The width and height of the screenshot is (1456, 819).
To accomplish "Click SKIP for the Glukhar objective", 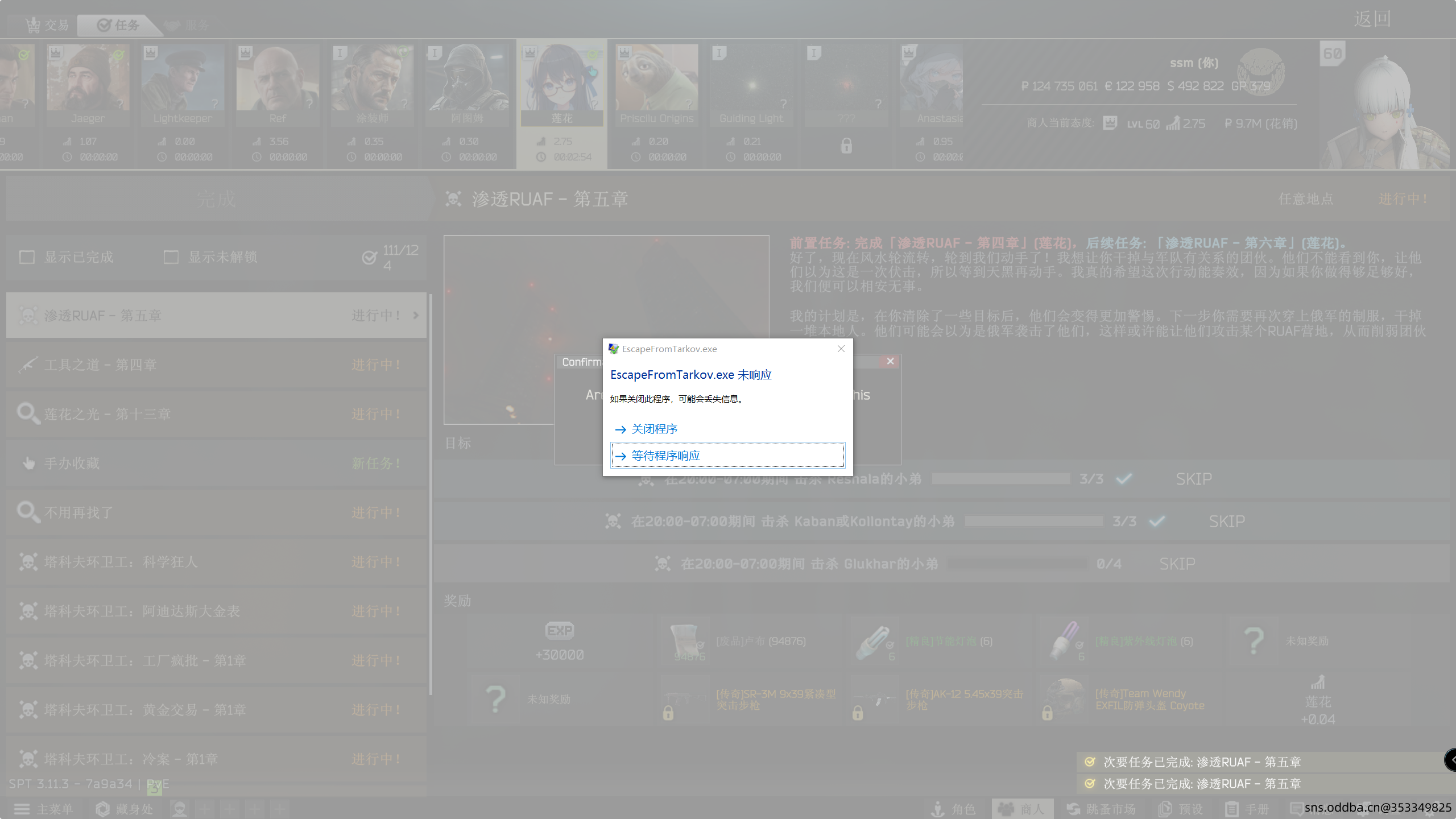I will (1177, 564).
